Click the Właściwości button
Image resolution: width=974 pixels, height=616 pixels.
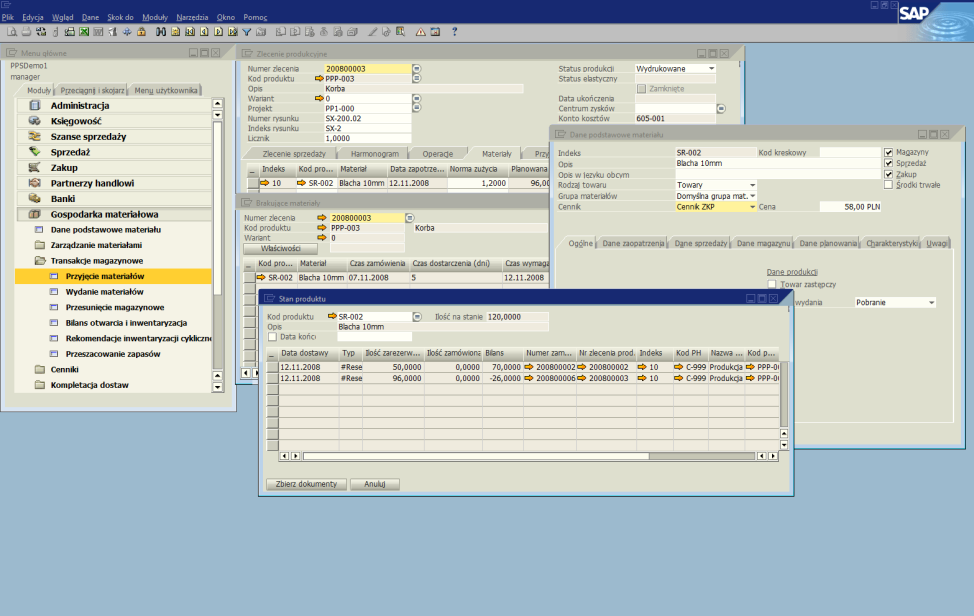click(281, 248)
